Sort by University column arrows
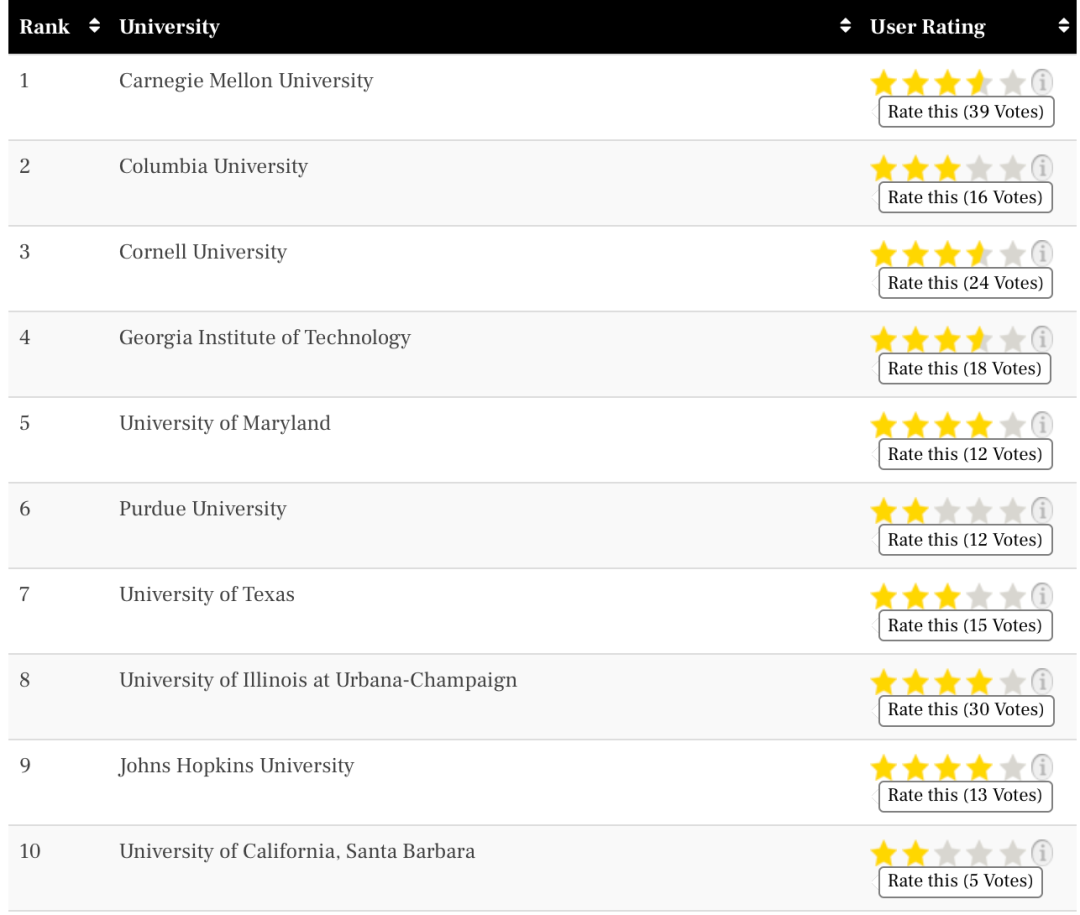Image resolution: width=1080 pixels, height=915 pixels. click(x=846, y=27)
